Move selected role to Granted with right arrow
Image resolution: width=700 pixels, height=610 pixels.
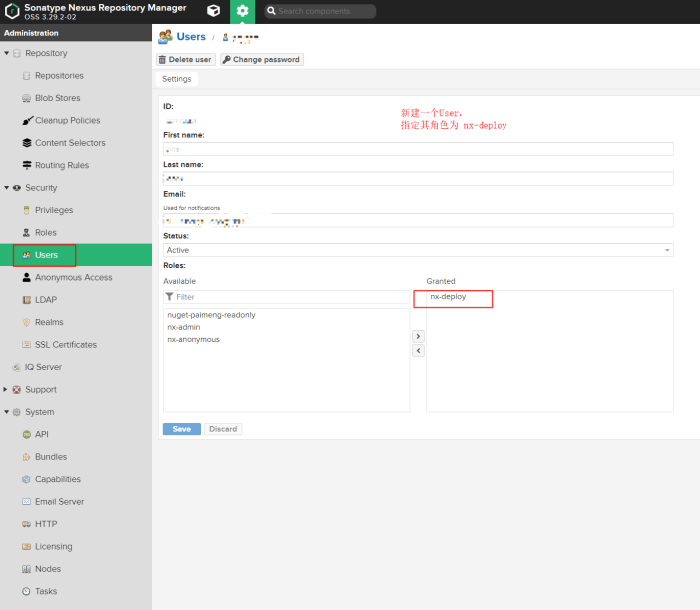pyautogui.click(x=418, y=336)
